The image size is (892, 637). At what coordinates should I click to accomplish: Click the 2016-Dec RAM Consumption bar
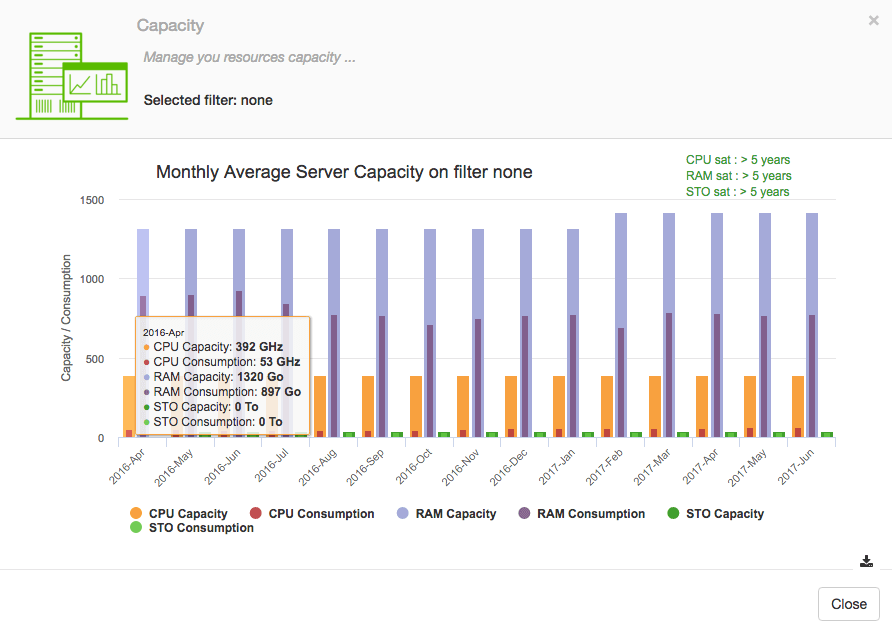tap(525, 375)
